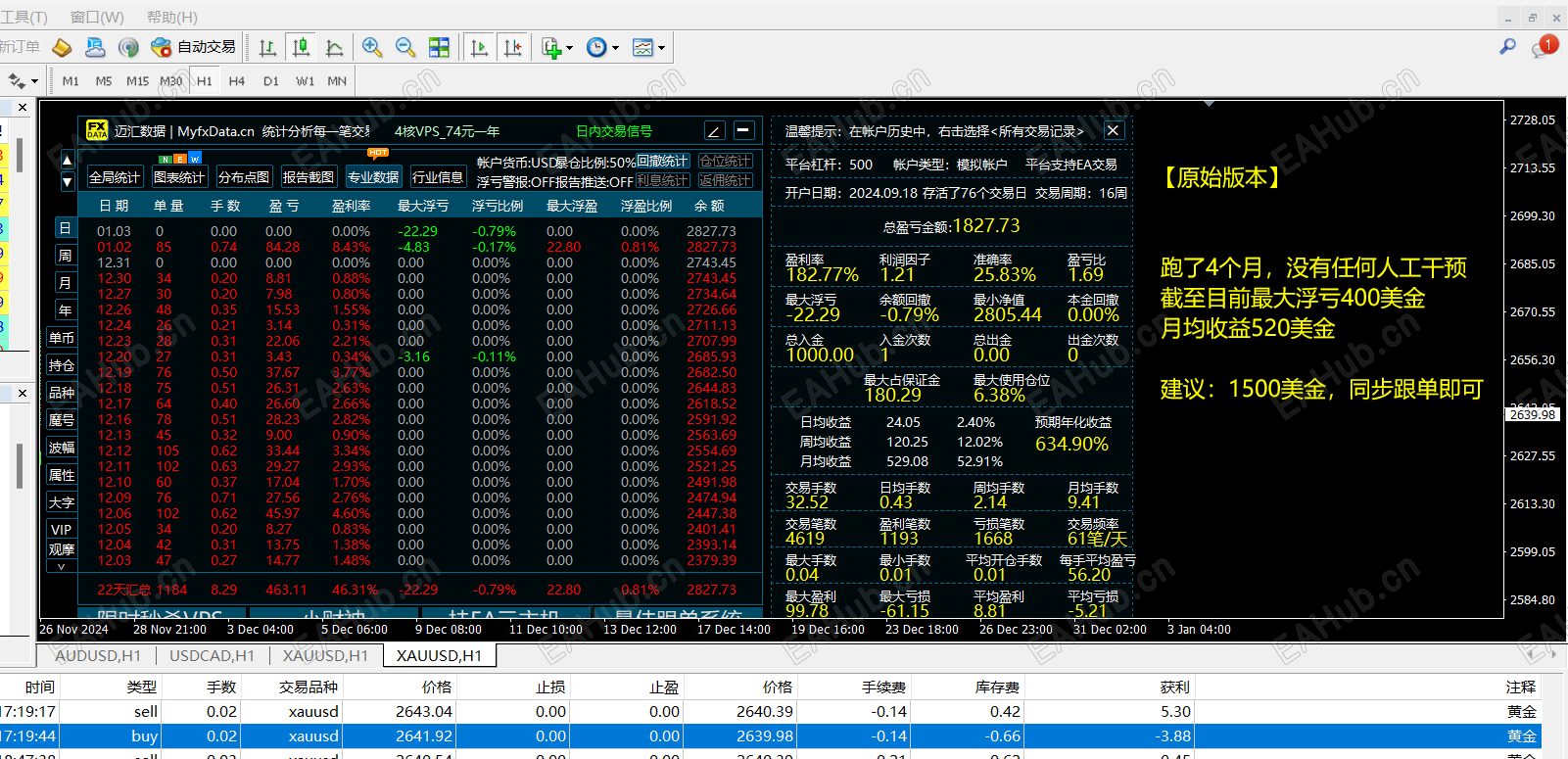Select the H1 timeframe

click(205, 81)
